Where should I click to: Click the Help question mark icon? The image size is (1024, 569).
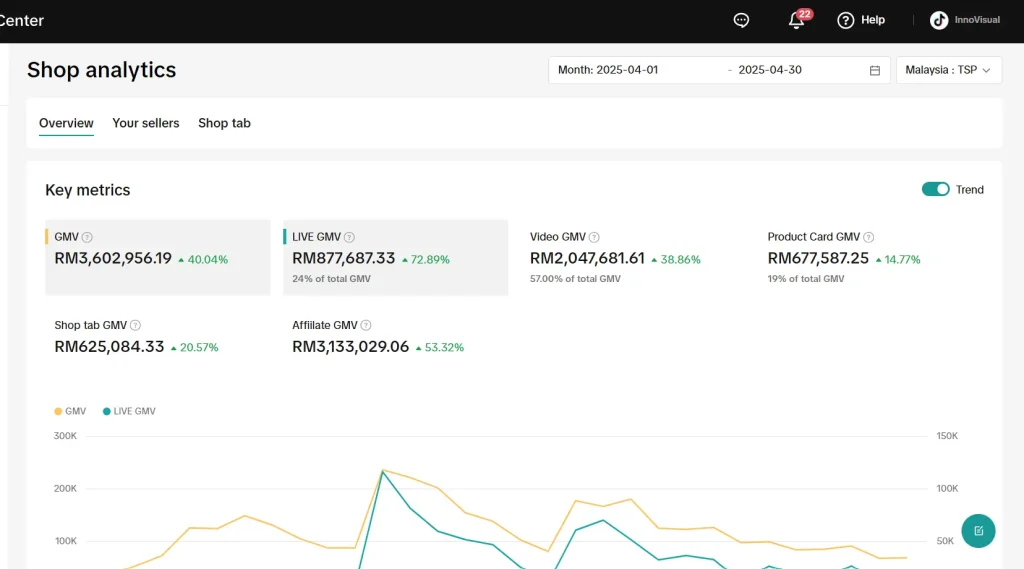point(846,20)
